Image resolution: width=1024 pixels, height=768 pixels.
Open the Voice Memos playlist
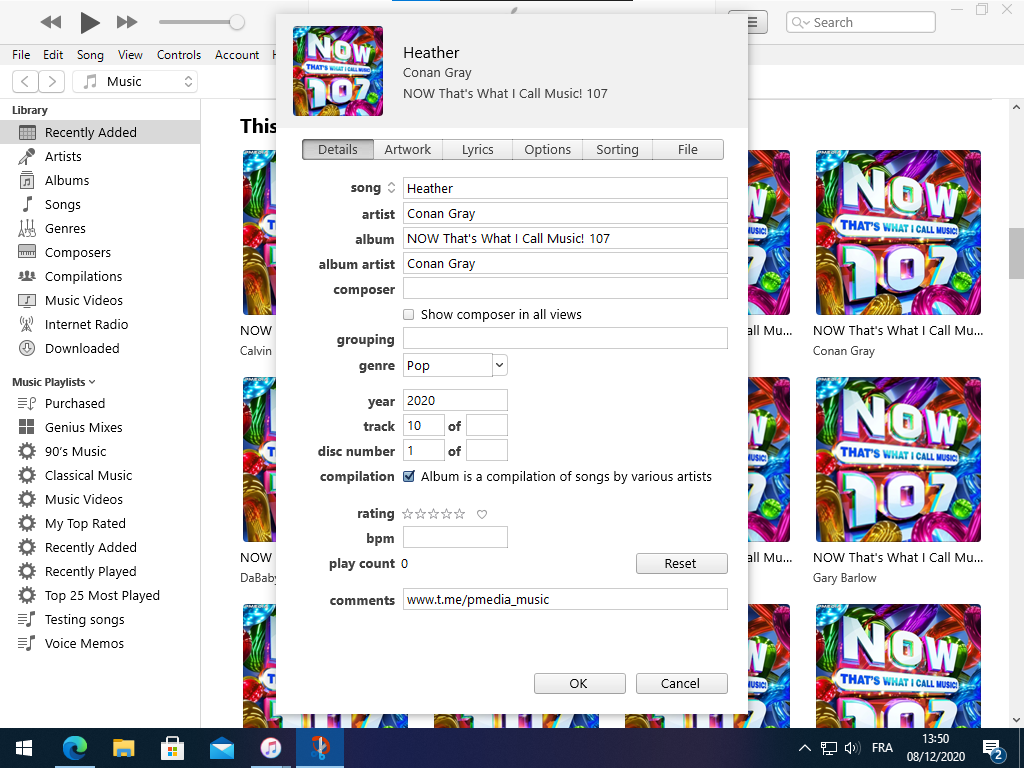100,643
